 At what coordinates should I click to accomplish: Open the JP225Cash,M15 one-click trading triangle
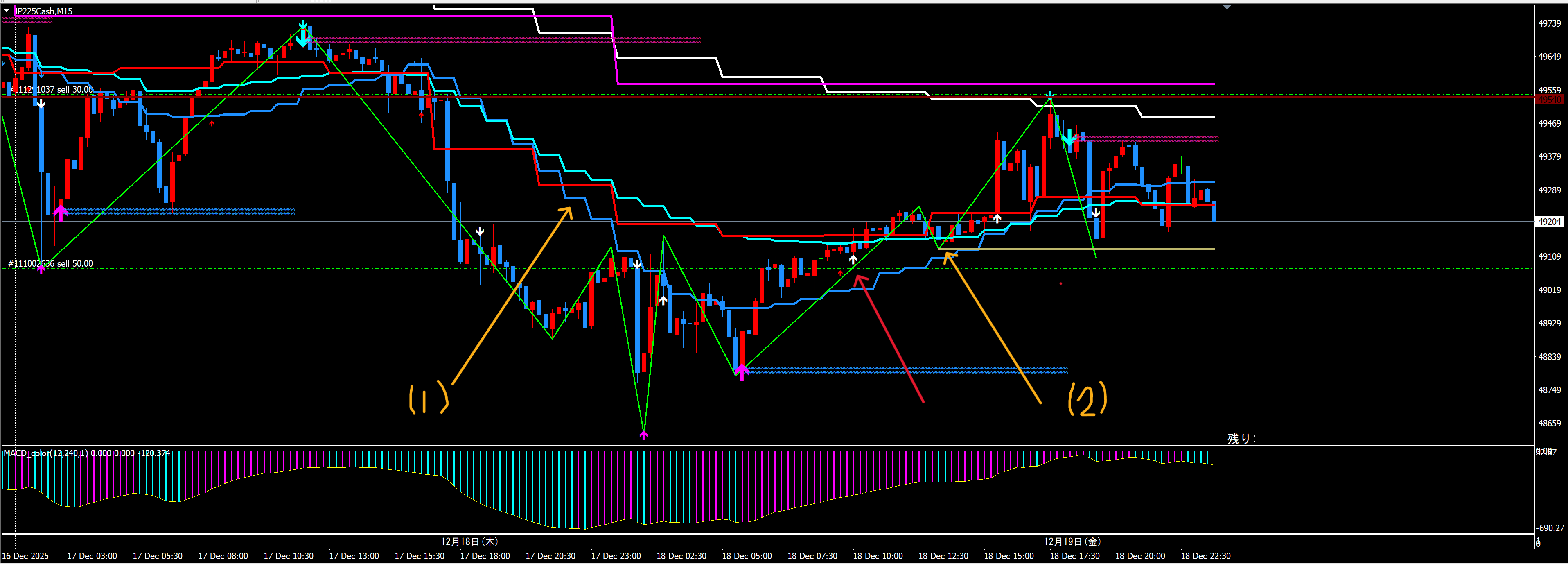tap(7, 10)
